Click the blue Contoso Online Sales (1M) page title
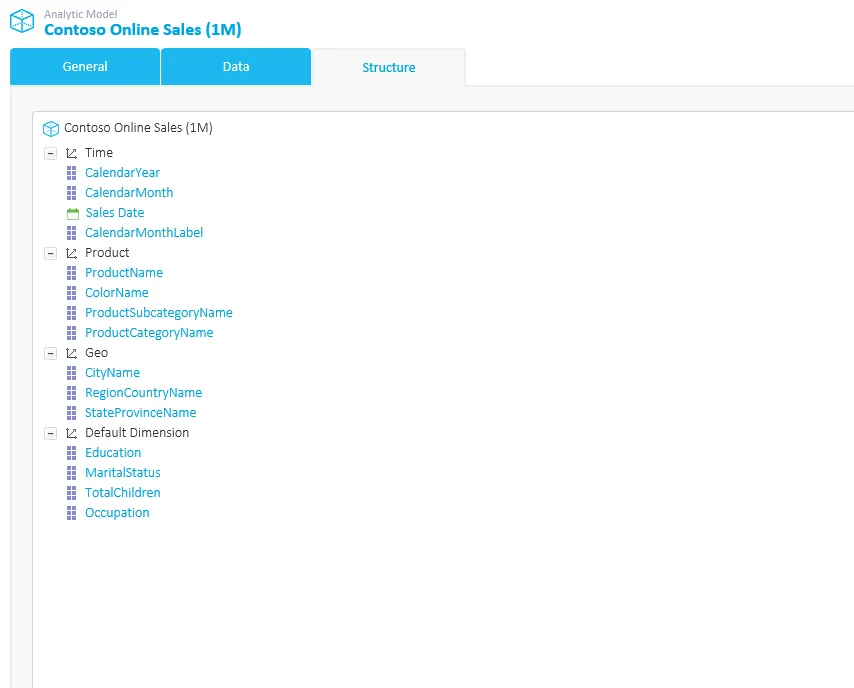Image resolution: width=854 pixels, height=688 pixels. click(x=143, y=29)
